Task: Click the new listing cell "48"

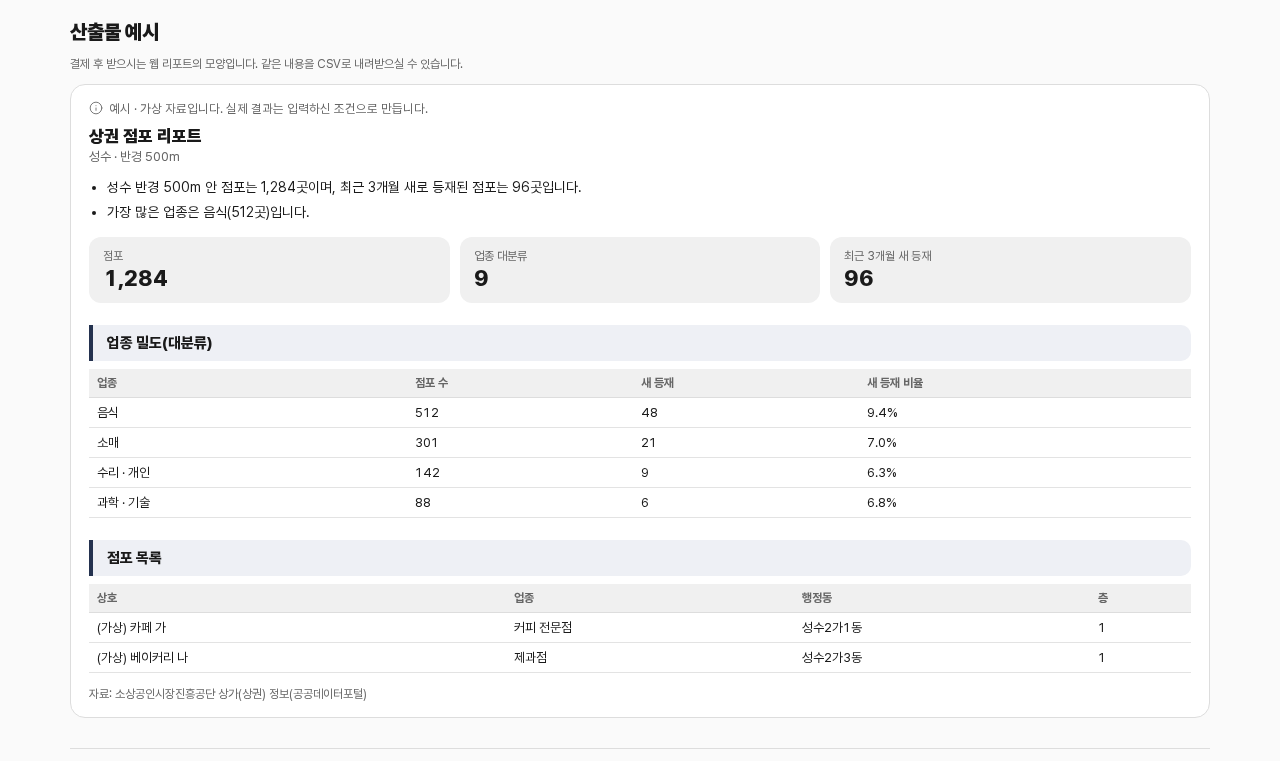Action: [x=649, y=413]
